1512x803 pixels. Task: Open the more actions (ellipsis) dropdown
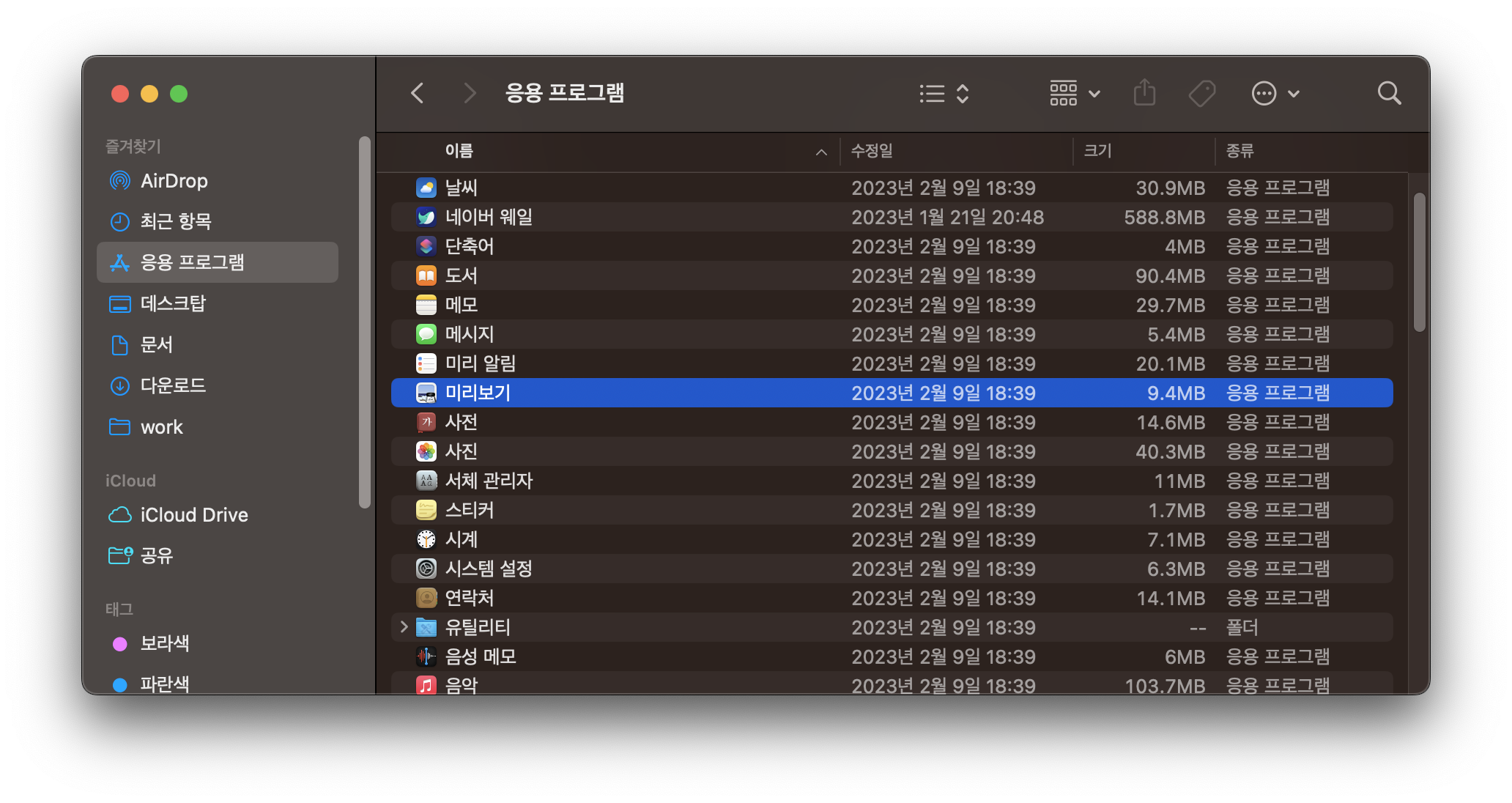[1276, 93]
